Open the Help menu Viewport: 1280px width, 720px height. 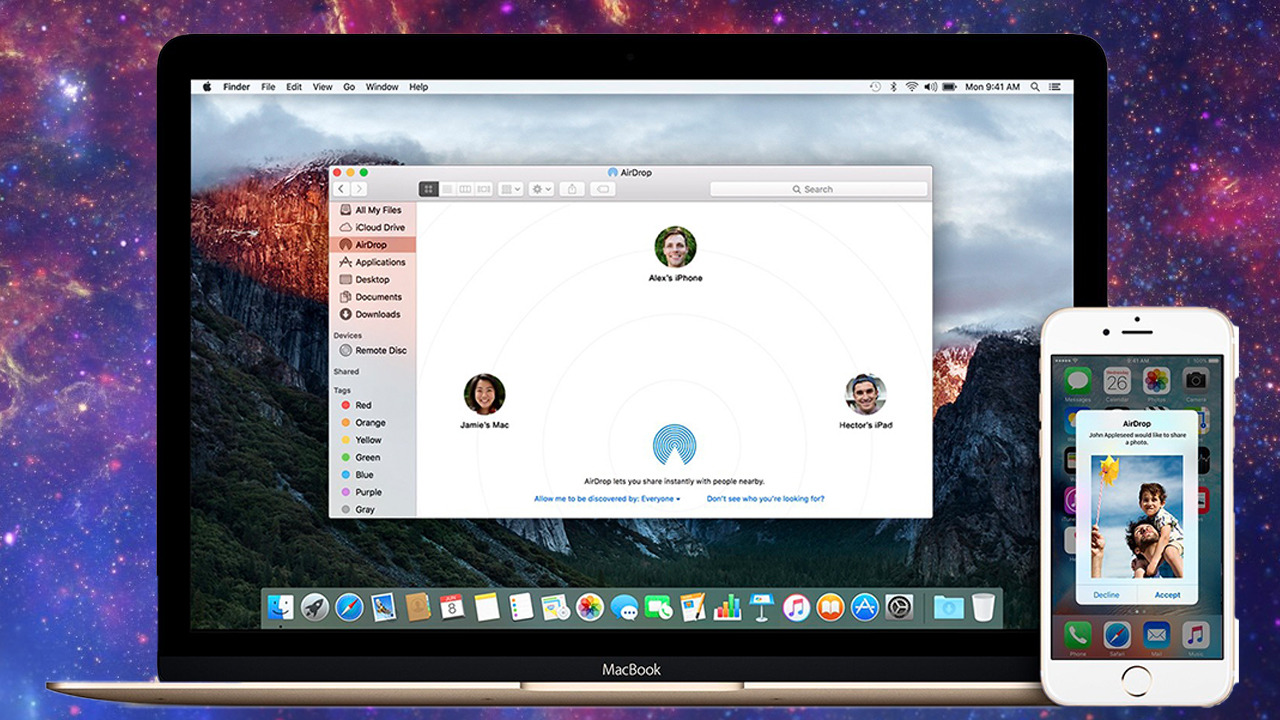[419, 87]
